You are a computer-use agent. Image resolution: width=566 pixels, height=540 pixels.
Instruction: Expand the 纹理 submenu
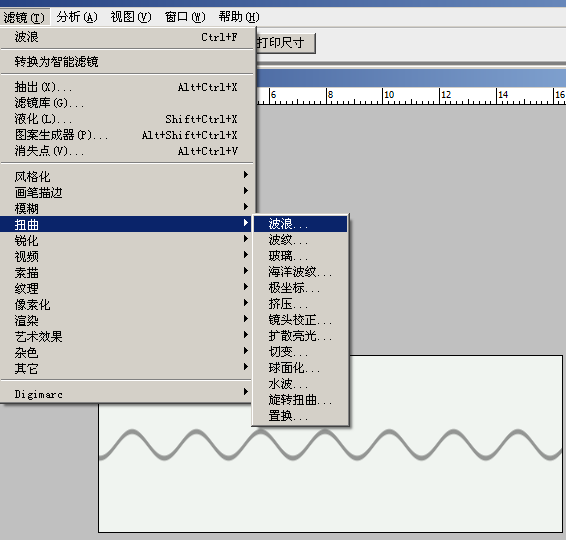[126, 288]
